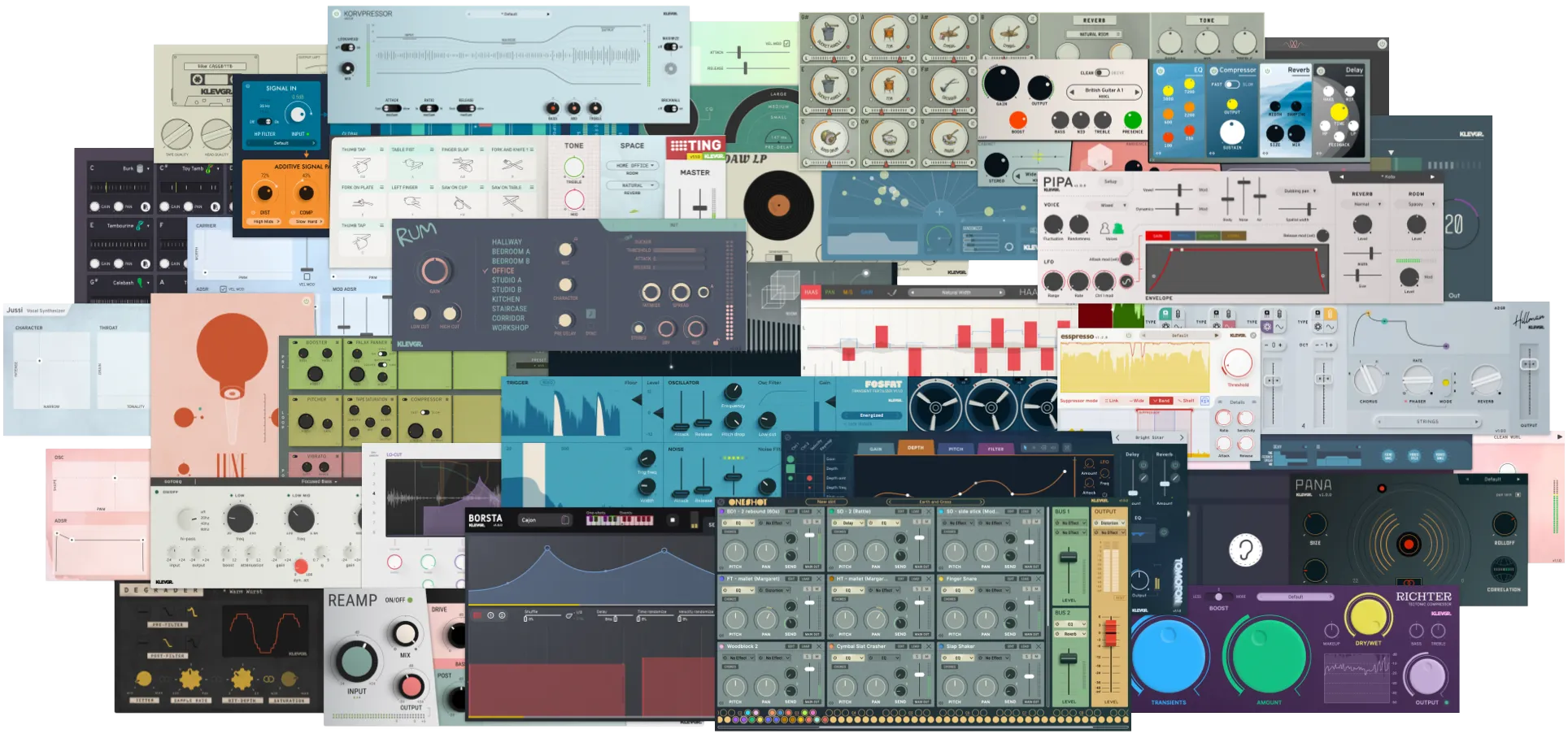Select the green Voices person icon in Pipa
The height and width of the screenshot is (734, 1568).
coord(1117,228)
